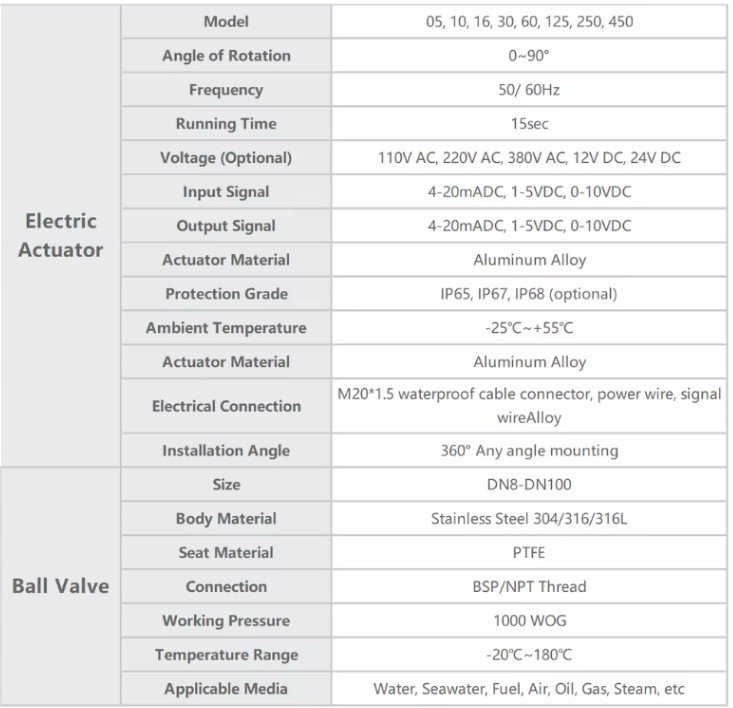
Task: Click the Voltage (Optional) label cell
Action: (226, 158)
